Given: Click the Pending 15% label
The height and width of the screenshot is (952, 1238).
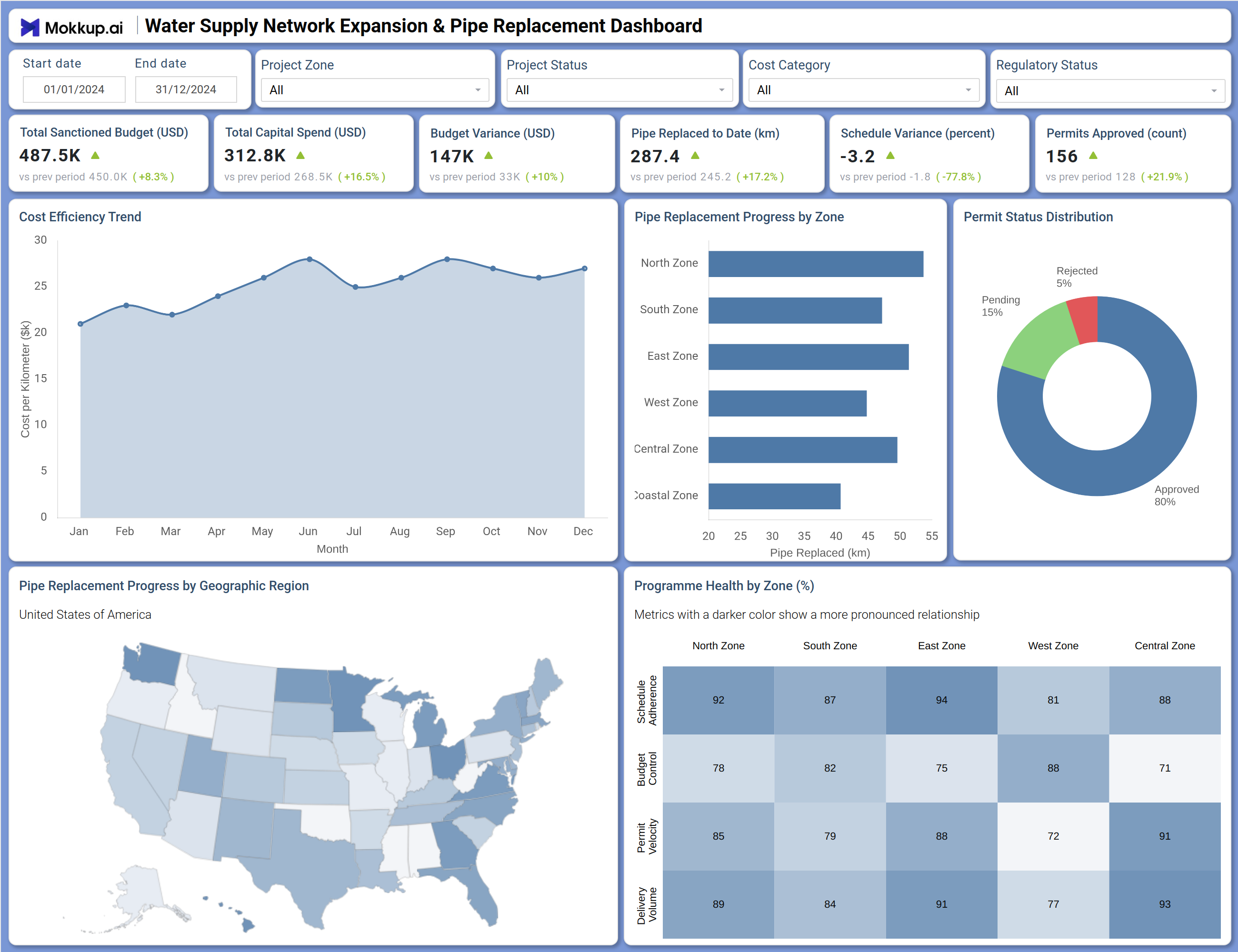Looking at the screenshot, I should click(1000, 306).
